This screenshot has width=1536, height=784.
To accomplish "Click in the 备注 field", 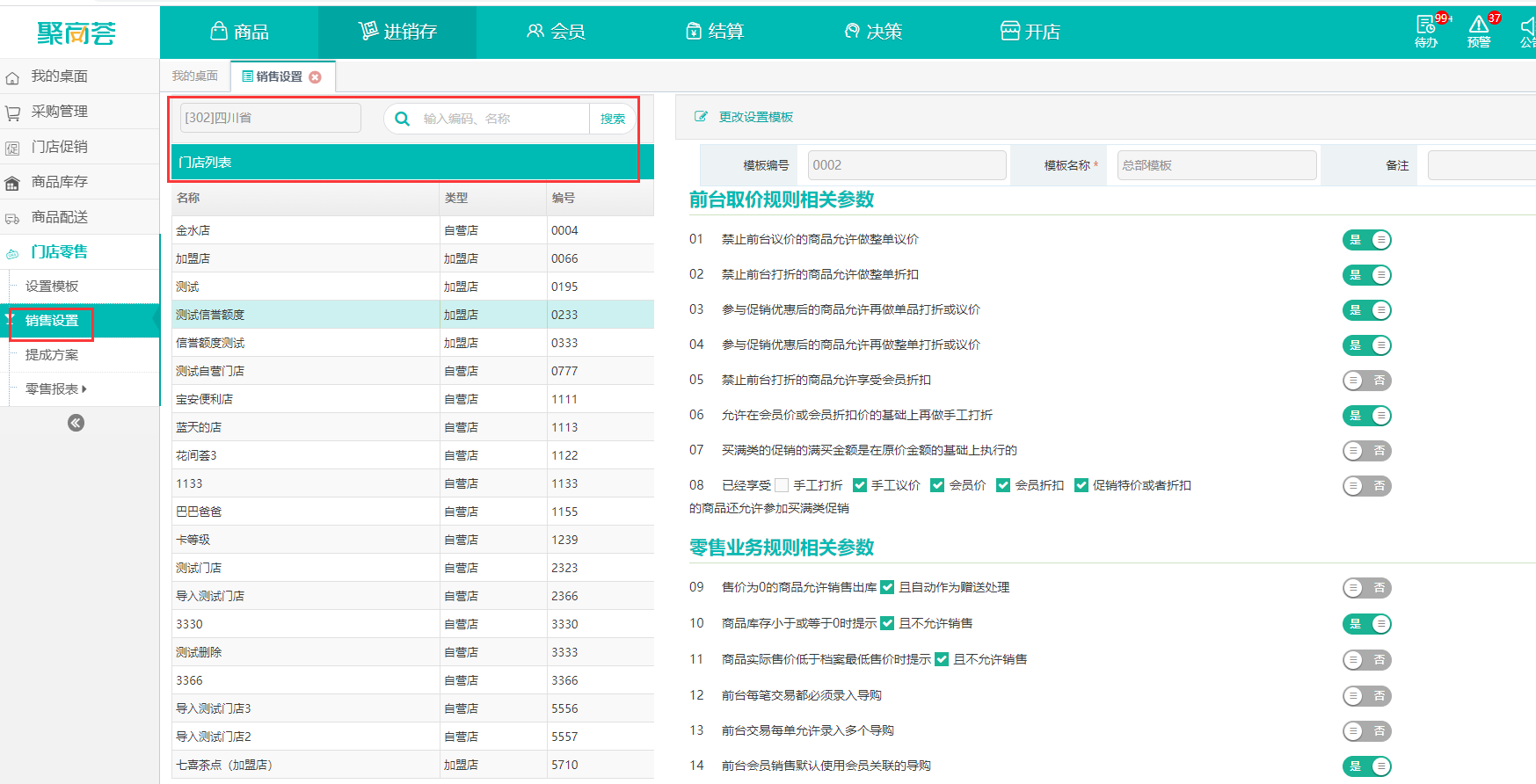I will [1481, 165].
